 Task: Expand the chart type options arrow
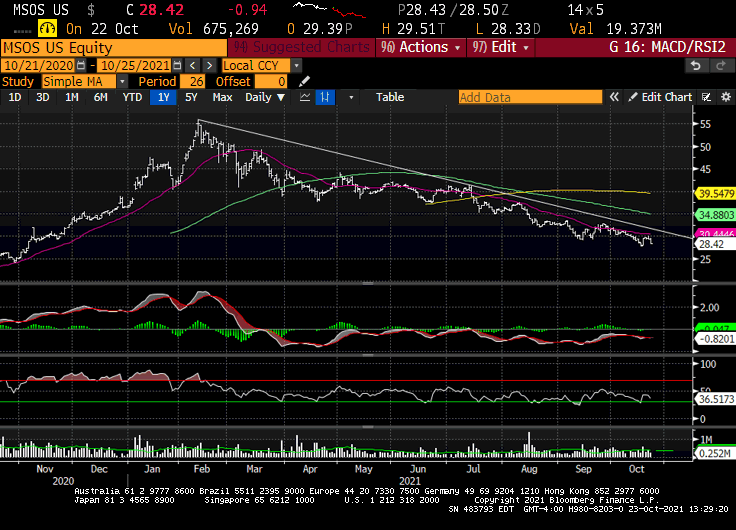(351, 97)
